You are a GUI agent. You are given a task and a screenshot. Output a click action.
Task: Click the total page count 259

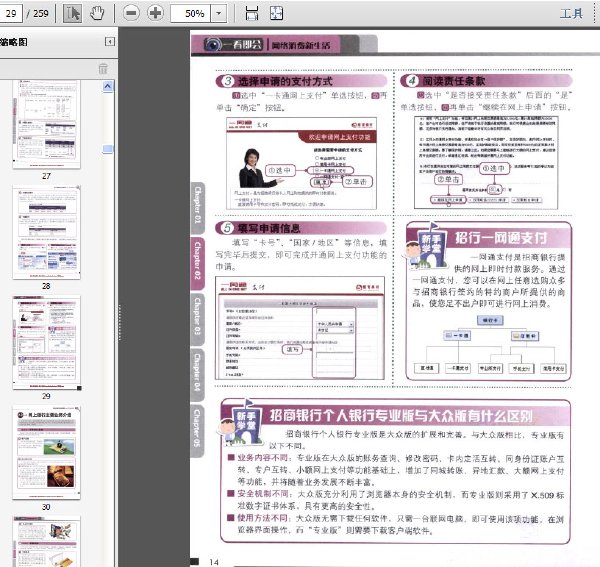(41, 14)
